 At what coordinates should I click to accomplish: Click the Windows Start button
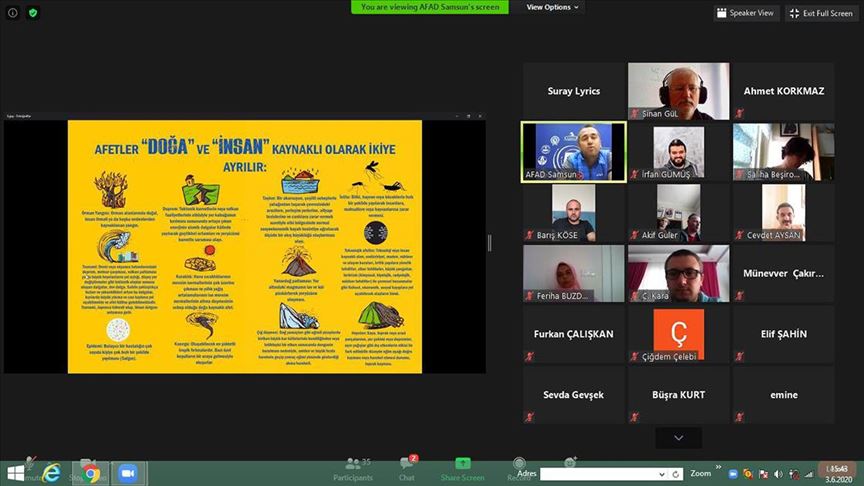[x=15, y=474]
